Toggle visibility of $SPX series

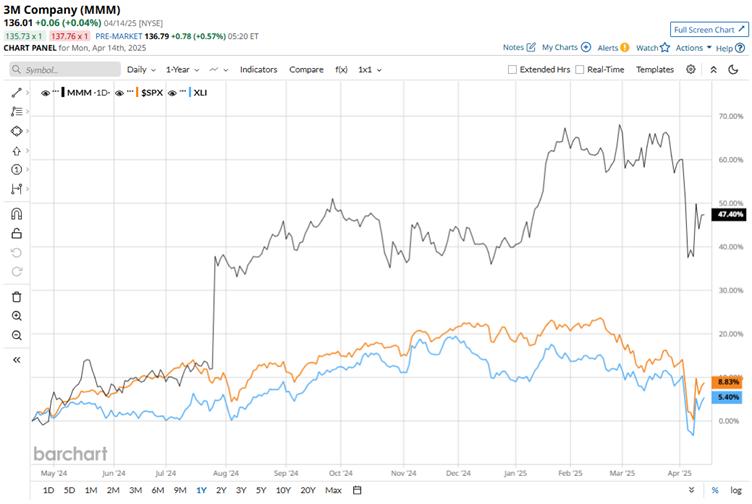[119, 93]
